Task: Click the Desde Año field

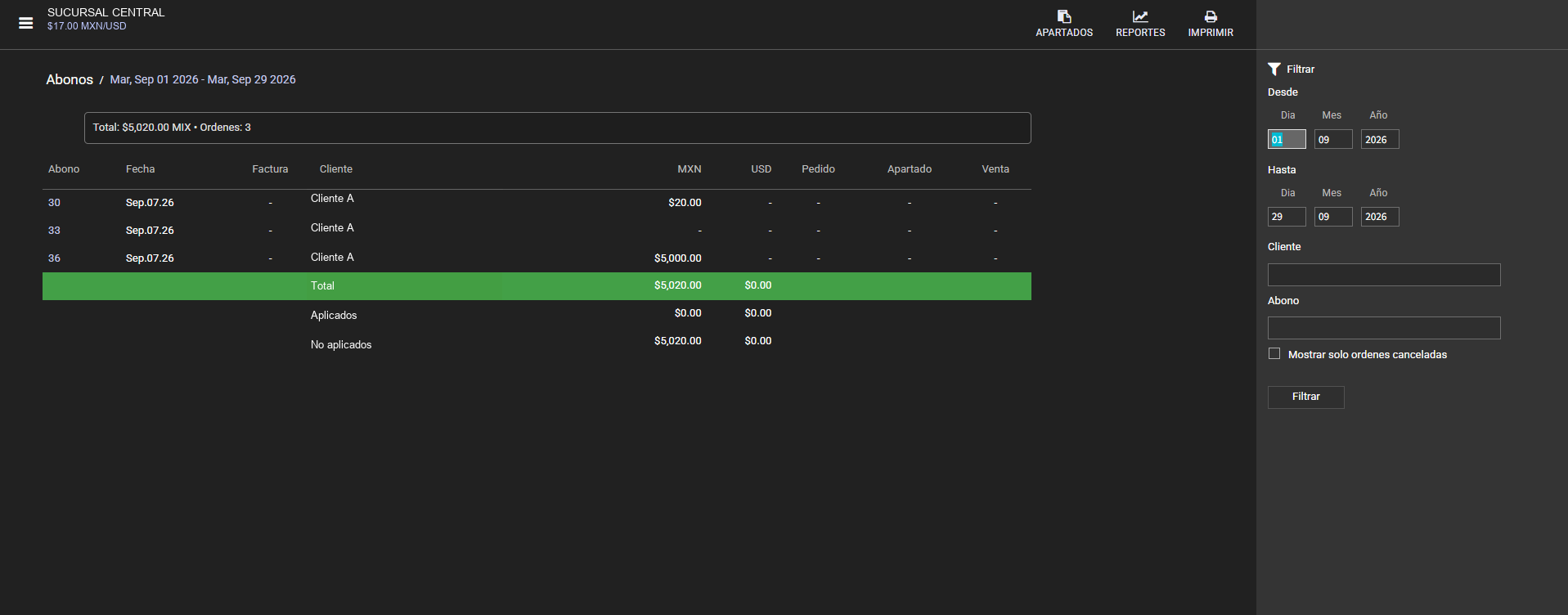Action: tap(1380, 140)
